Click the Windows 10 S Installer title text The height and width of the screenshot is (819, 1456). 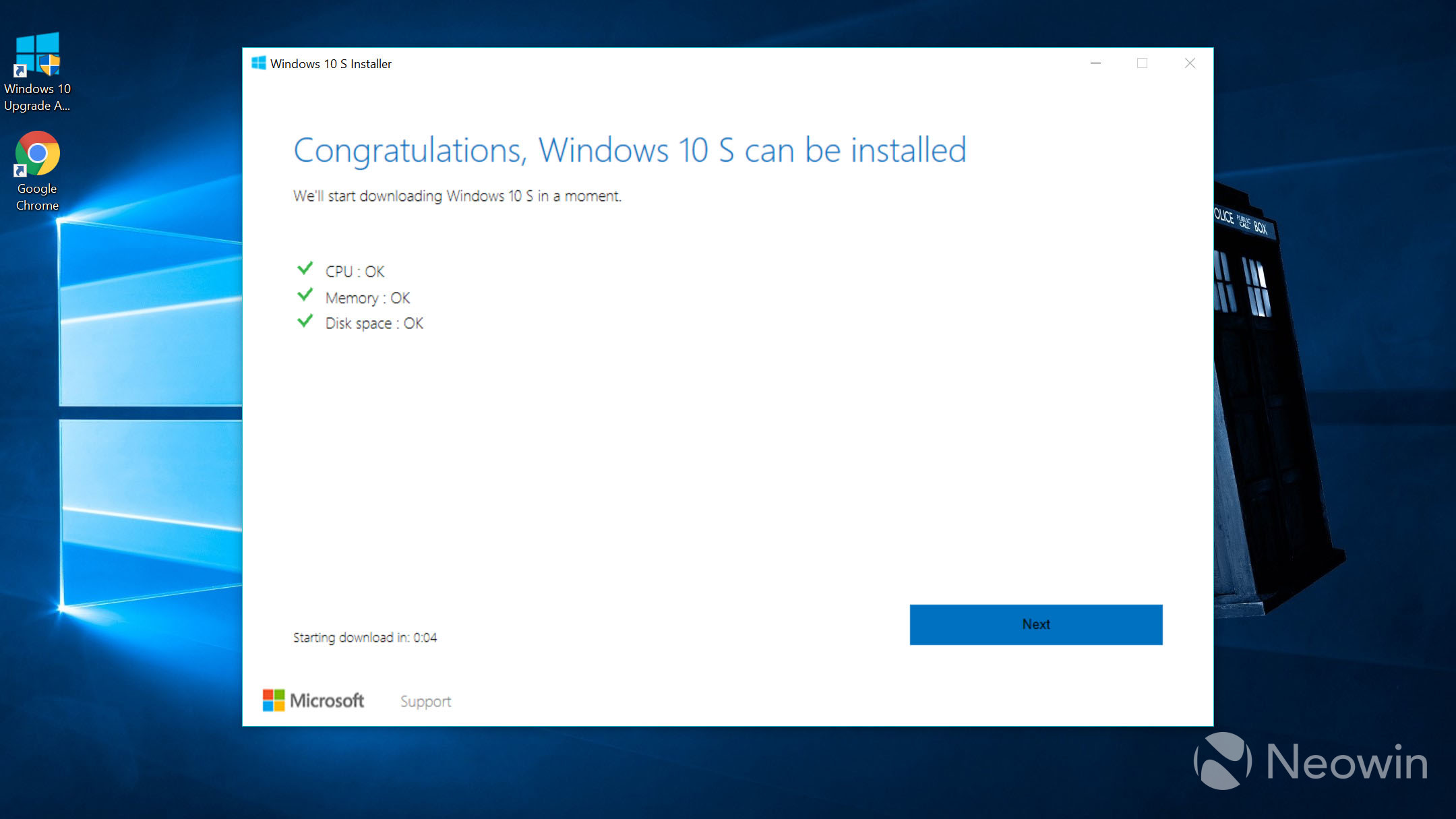330,64
